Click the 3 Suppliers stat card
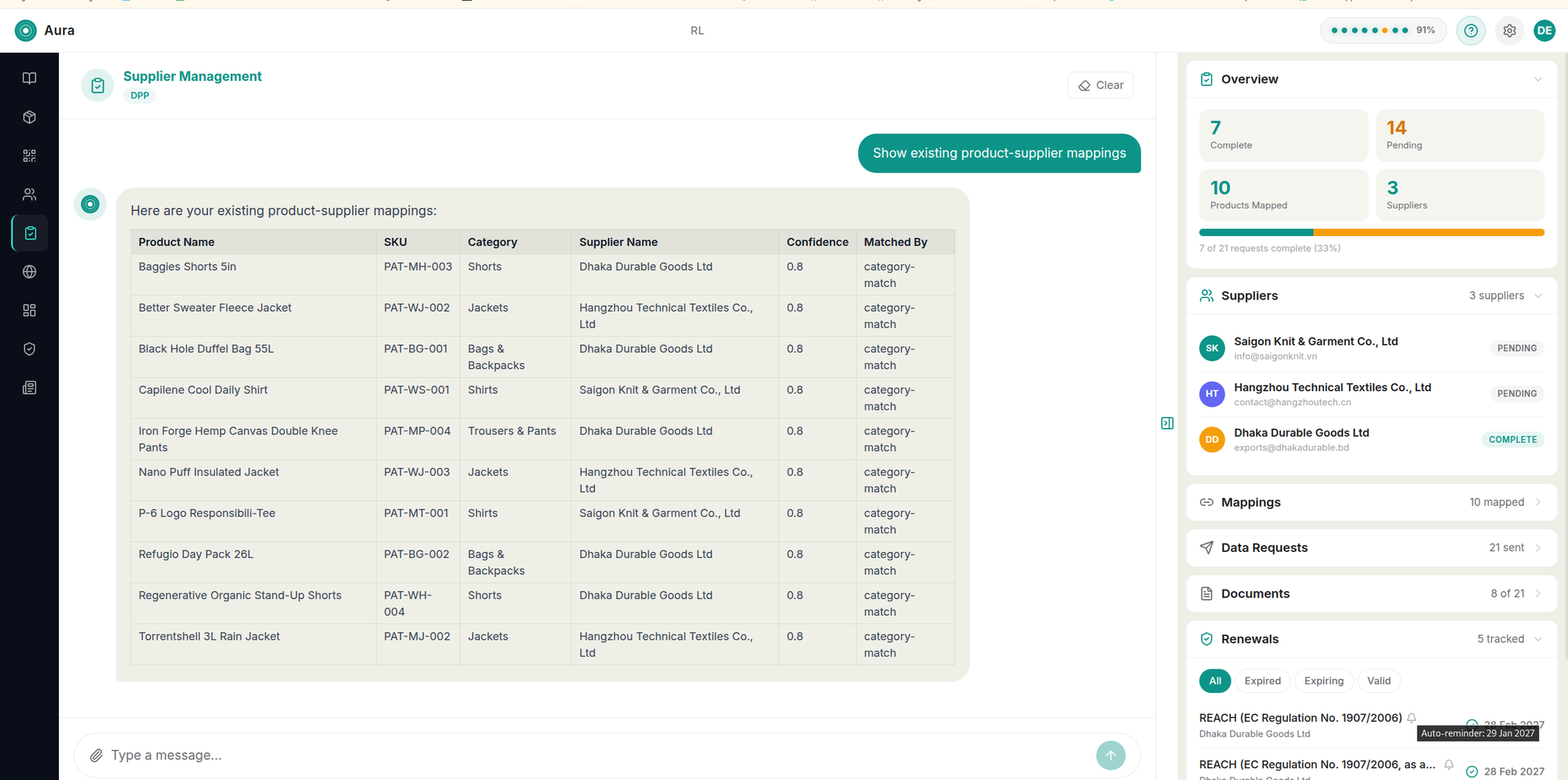The height and width of the screenshot is (780, 1568). 1460,195
